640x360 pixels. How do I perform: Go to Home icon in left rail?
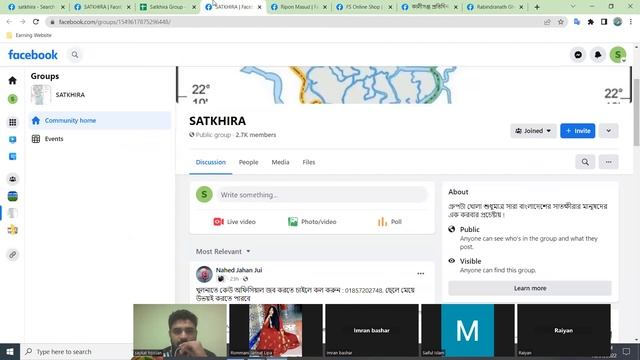click(13, 80)
